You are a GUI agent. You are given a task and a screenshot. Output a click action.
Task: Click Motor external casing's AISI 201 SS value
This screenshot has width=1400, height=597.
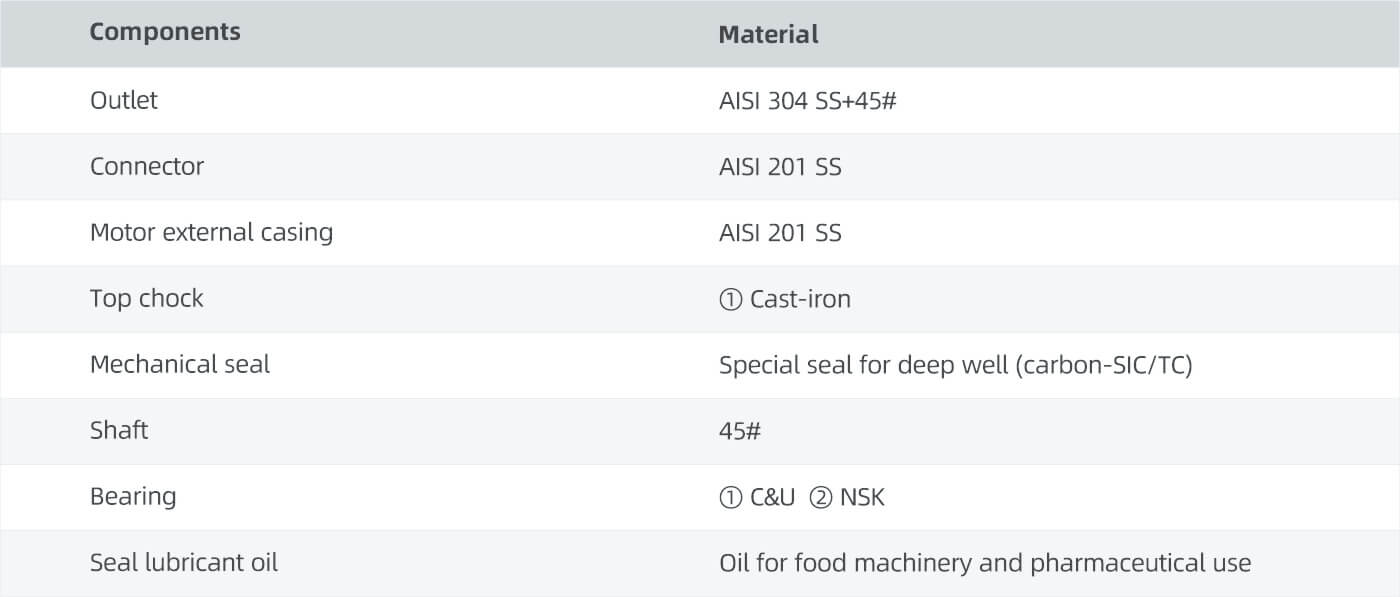tap(780, 233)
